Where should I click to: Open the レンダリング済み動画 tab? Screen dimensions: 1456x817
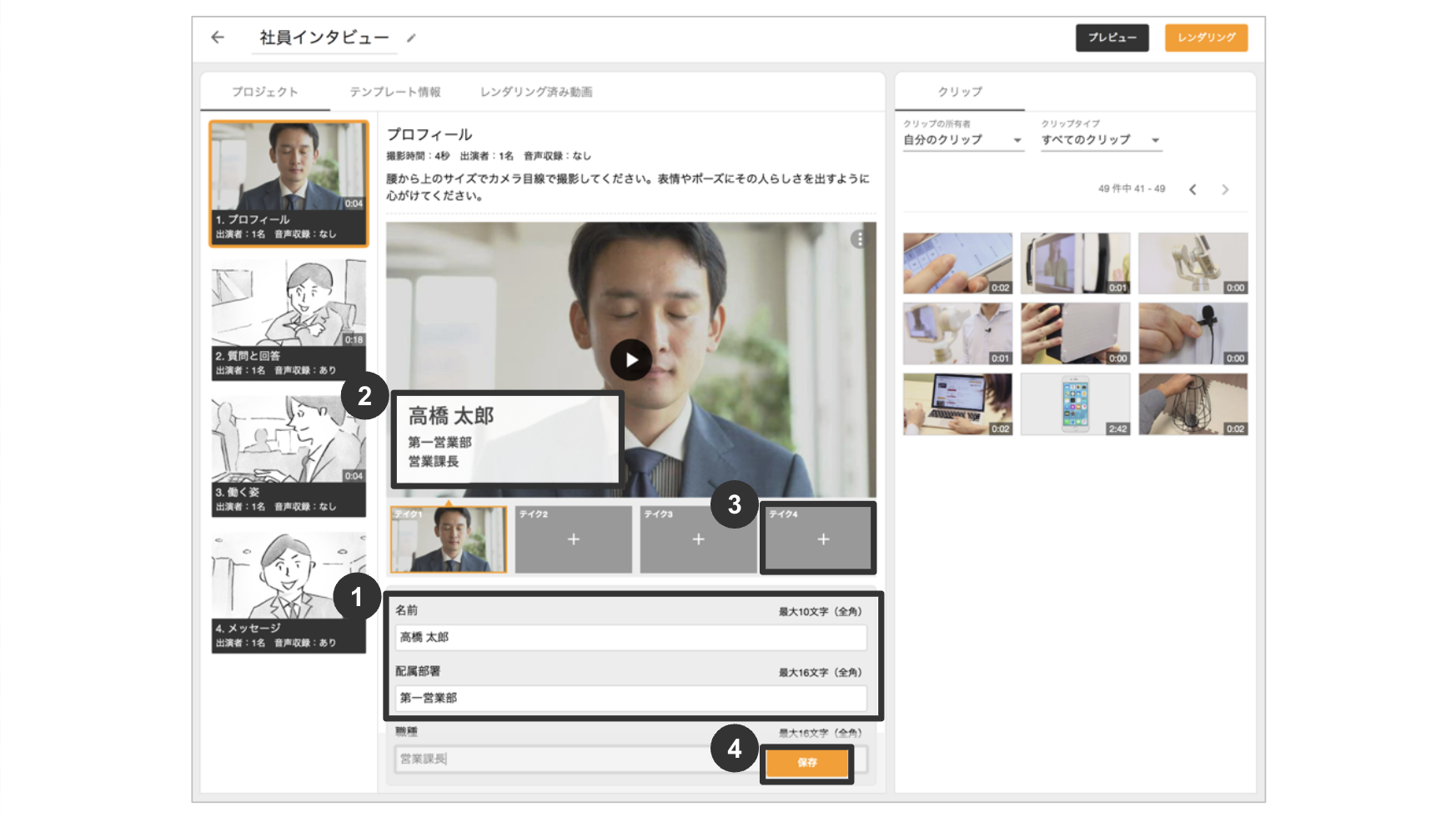(535, 92)
